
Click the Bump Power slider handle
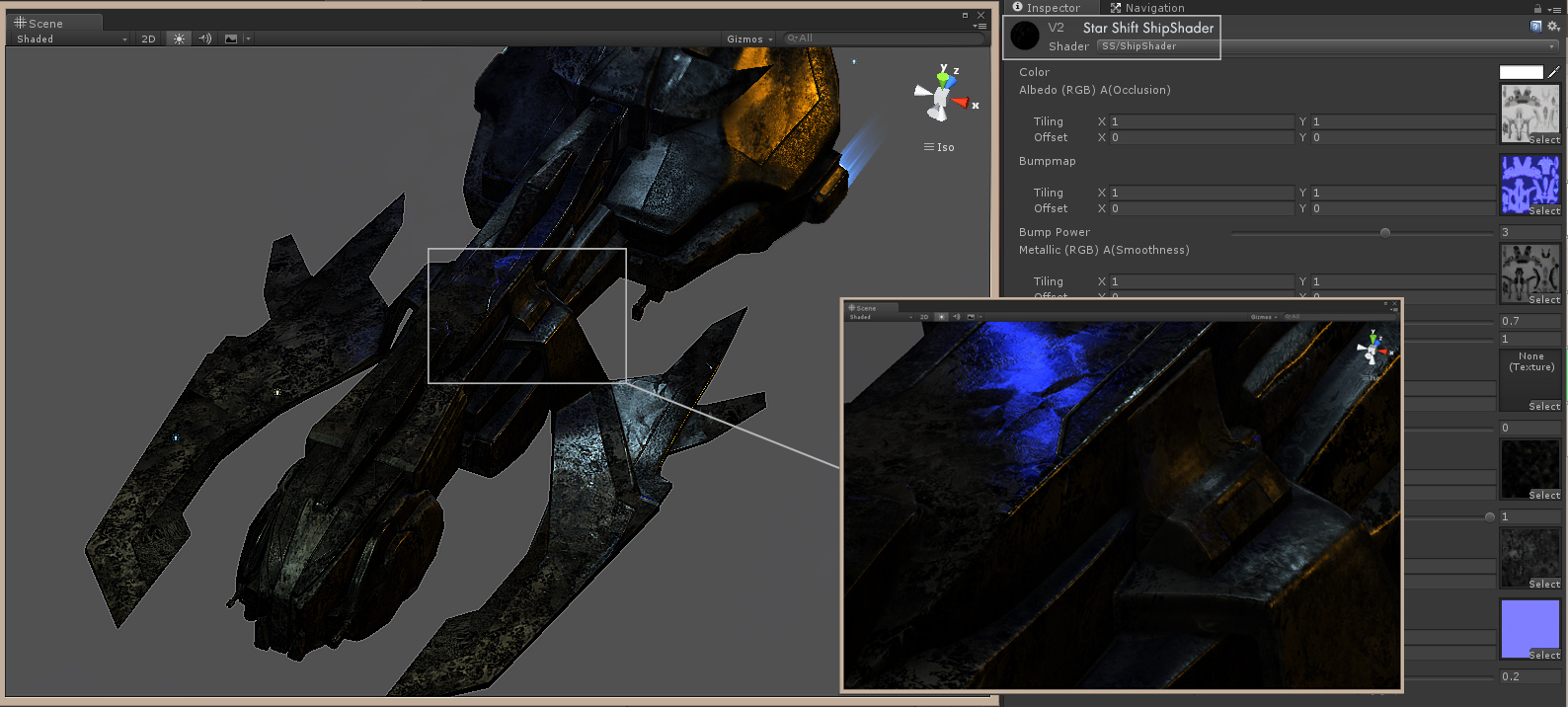1385,233
